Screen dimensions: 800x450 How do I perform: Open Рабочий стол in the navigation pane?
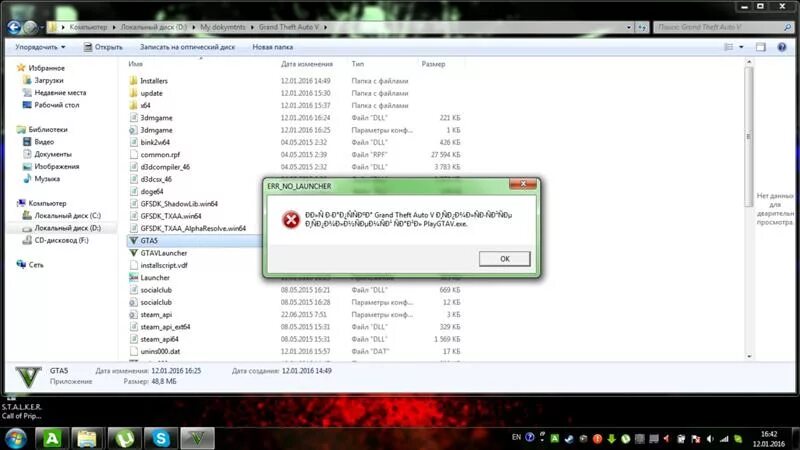tap(57, 105)
